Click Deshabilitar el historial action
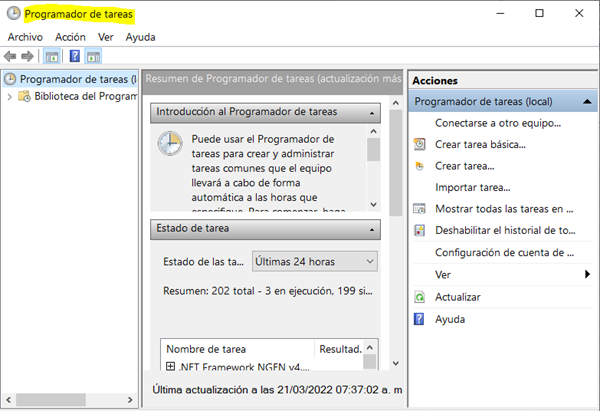Screen dimensions: 600x411 pyautogui.click(x=505, y=230)
